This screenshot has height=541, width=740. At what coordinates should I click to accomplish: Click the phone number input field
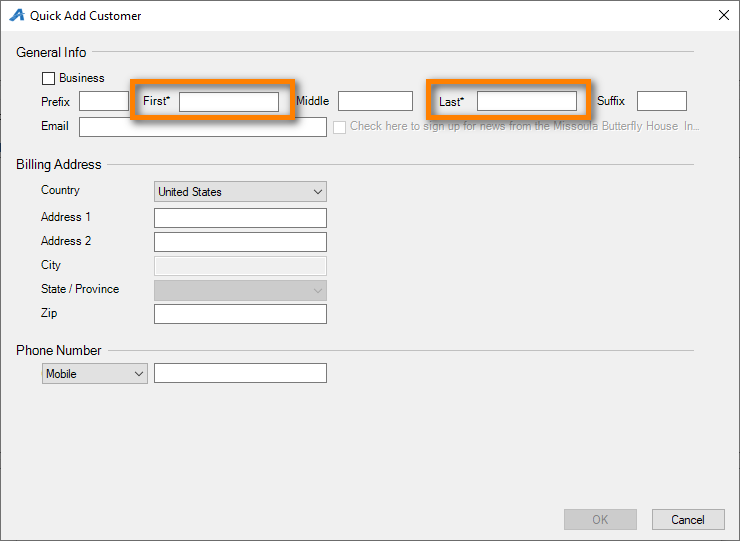coord(240,373)
